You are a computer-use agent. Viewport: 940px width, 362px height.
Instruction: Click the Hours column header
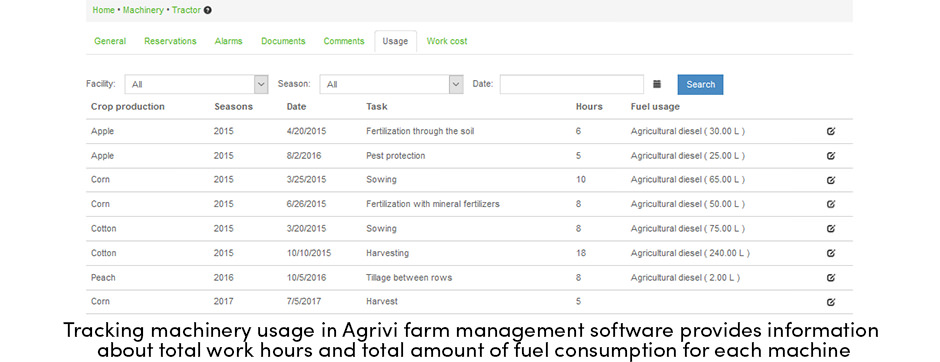(589, 107)
